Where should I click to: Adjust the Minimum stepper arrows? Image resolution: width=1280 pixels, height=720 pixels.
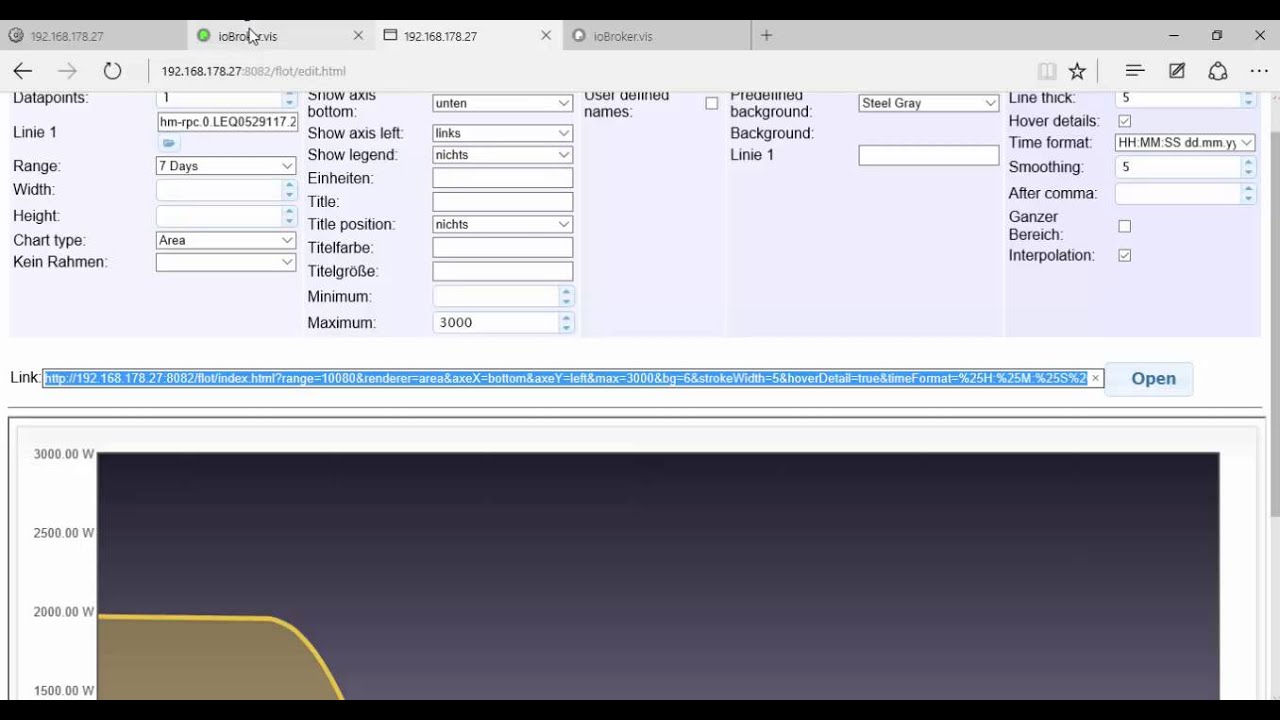coord(566,297)
